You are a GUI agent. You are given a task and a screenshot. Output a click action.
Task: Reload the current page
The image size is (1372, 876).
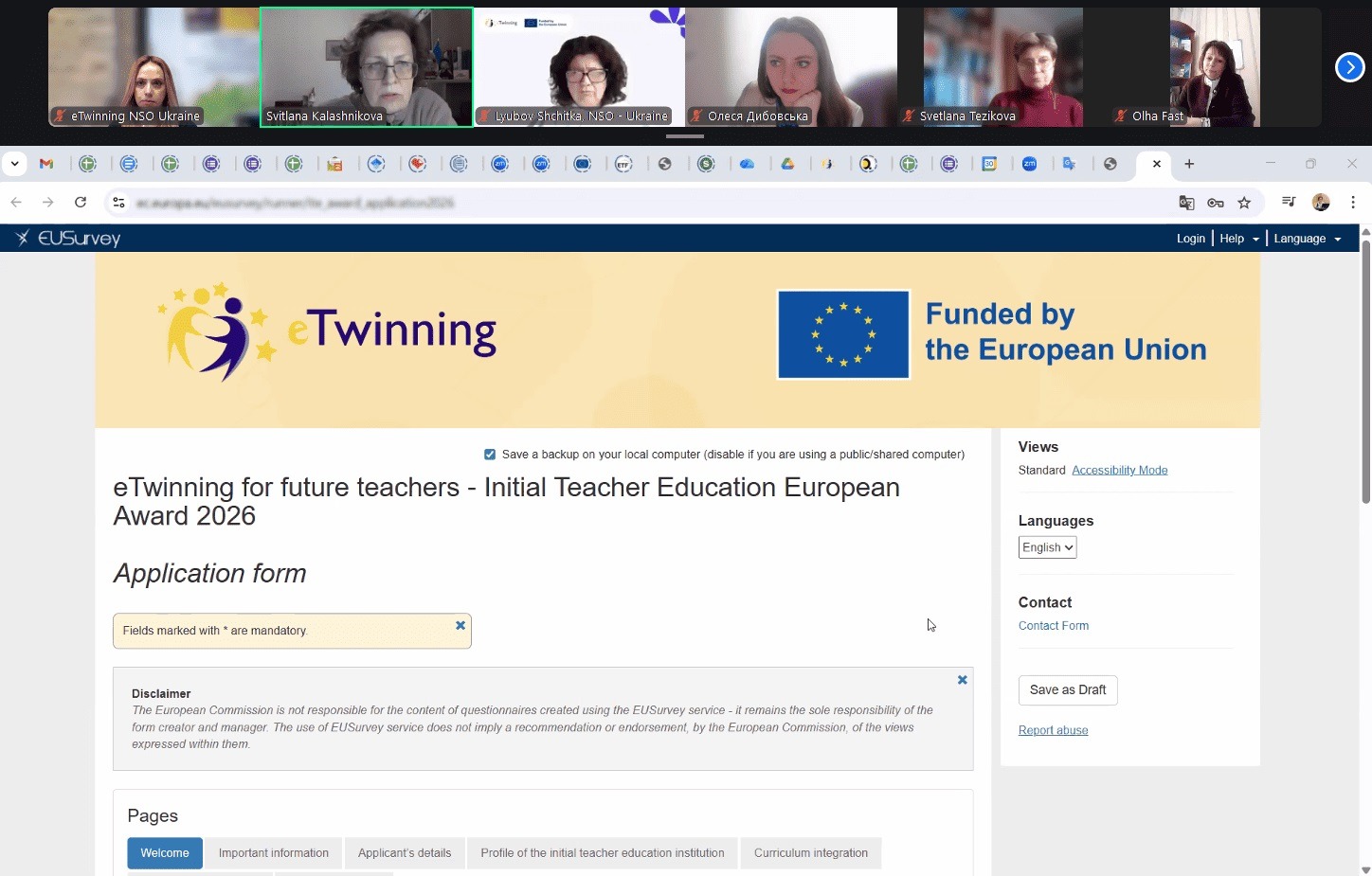81,202
